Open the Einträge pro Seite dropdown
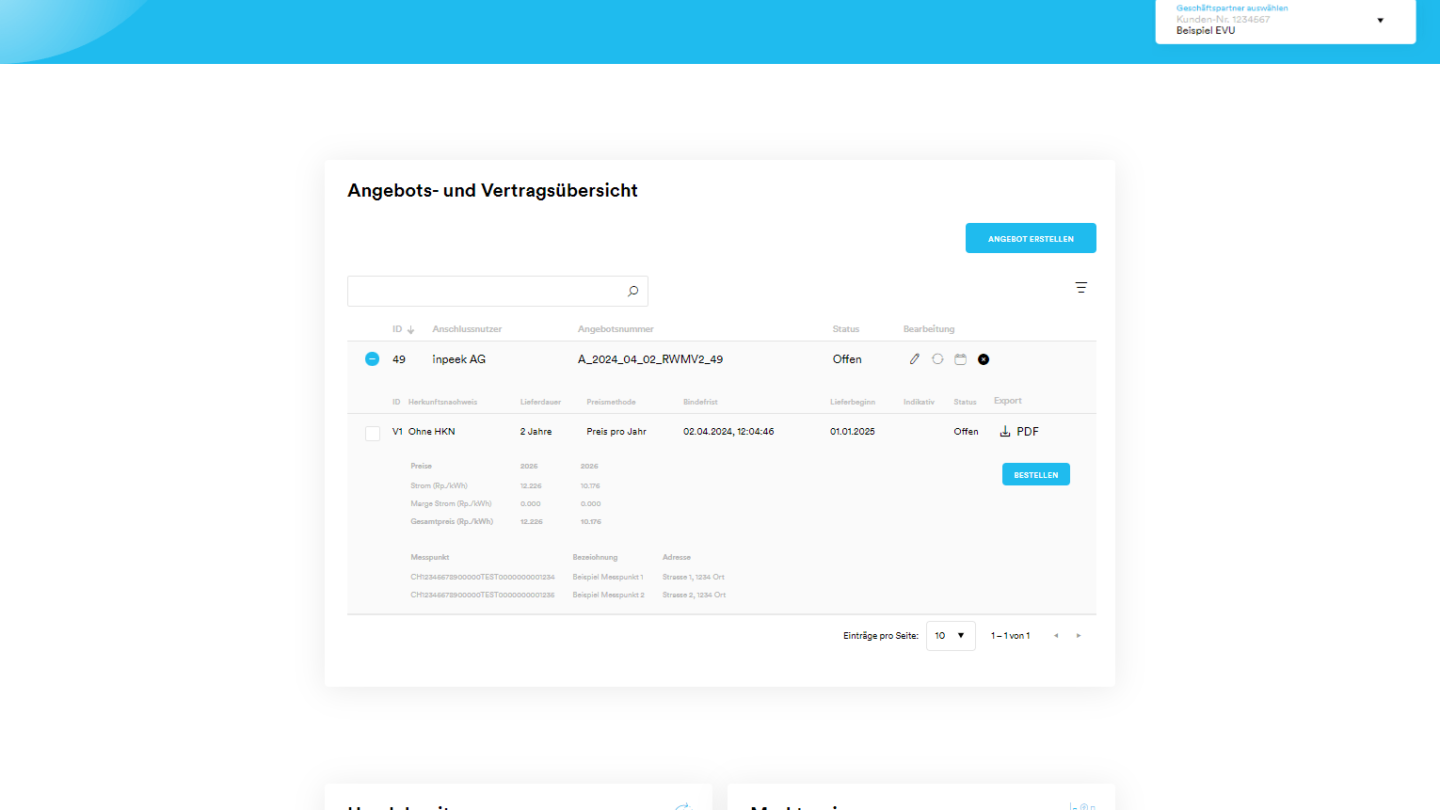 [950, 636]
